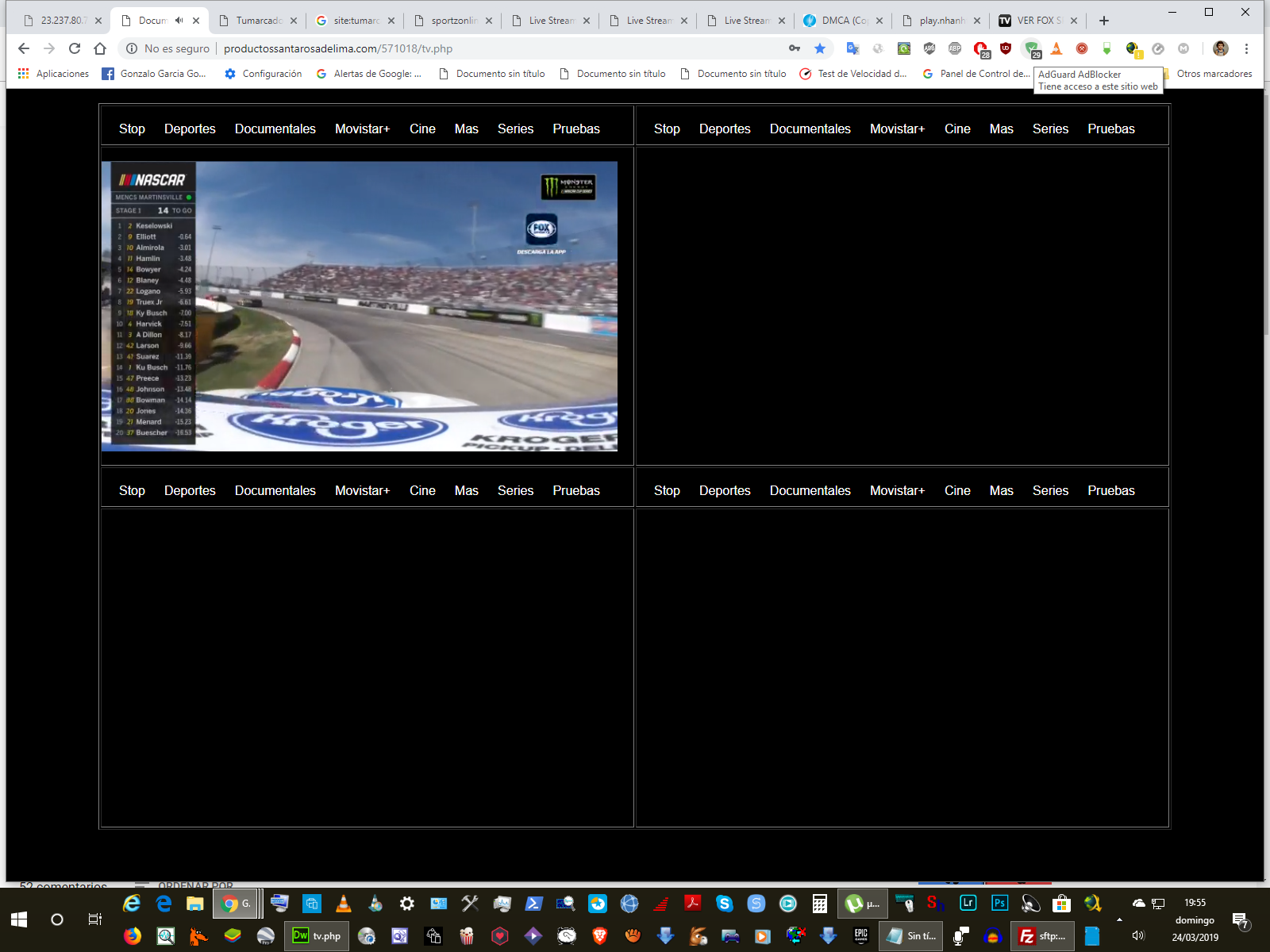The width and height of the screenshot is (1270, 952).
Task: Stop the stream above the NASCAR video
Action: click(132, 129)
